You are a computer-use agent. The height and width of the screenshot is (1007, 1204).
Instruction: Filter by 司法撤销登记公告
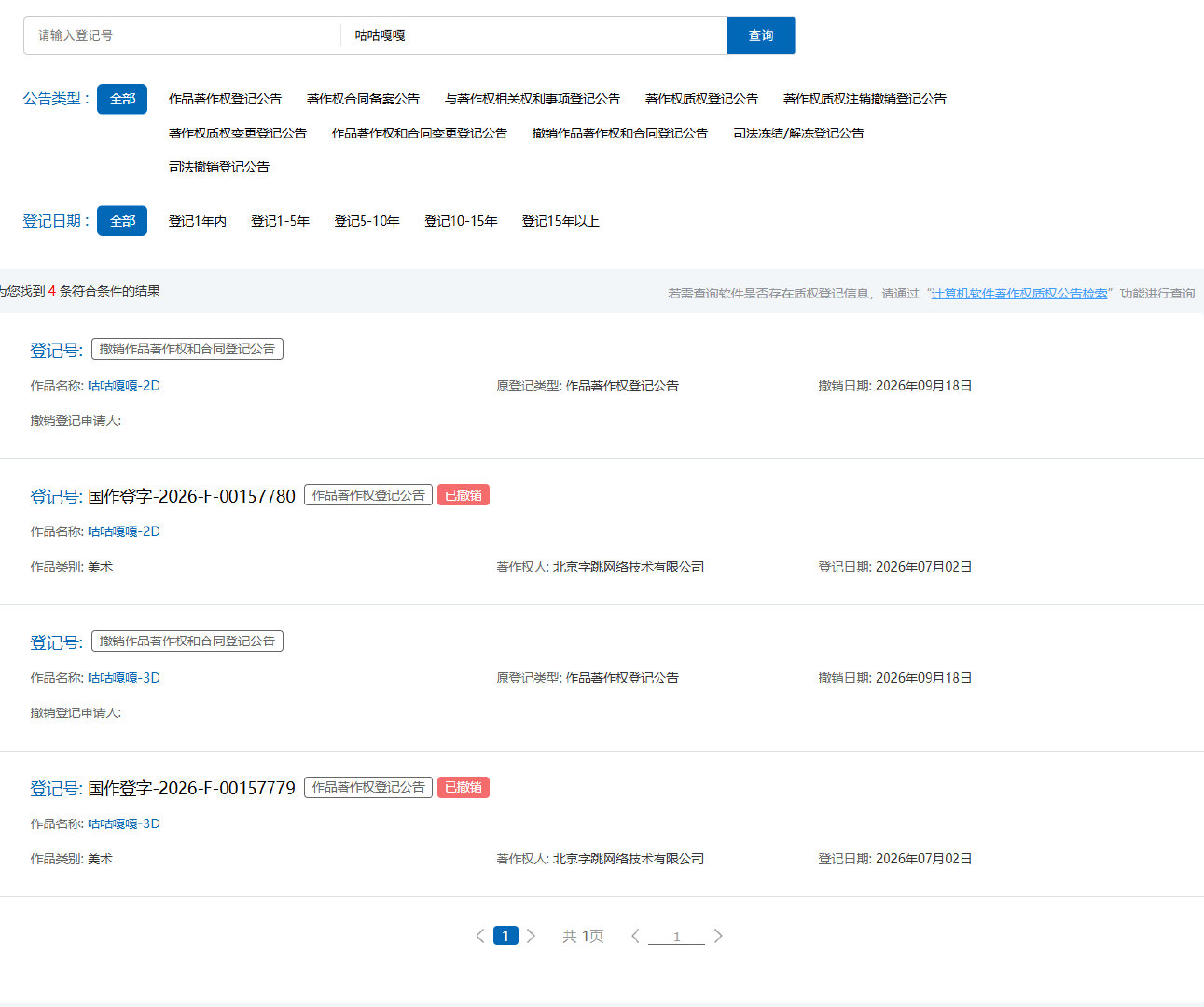coord(219,167)
